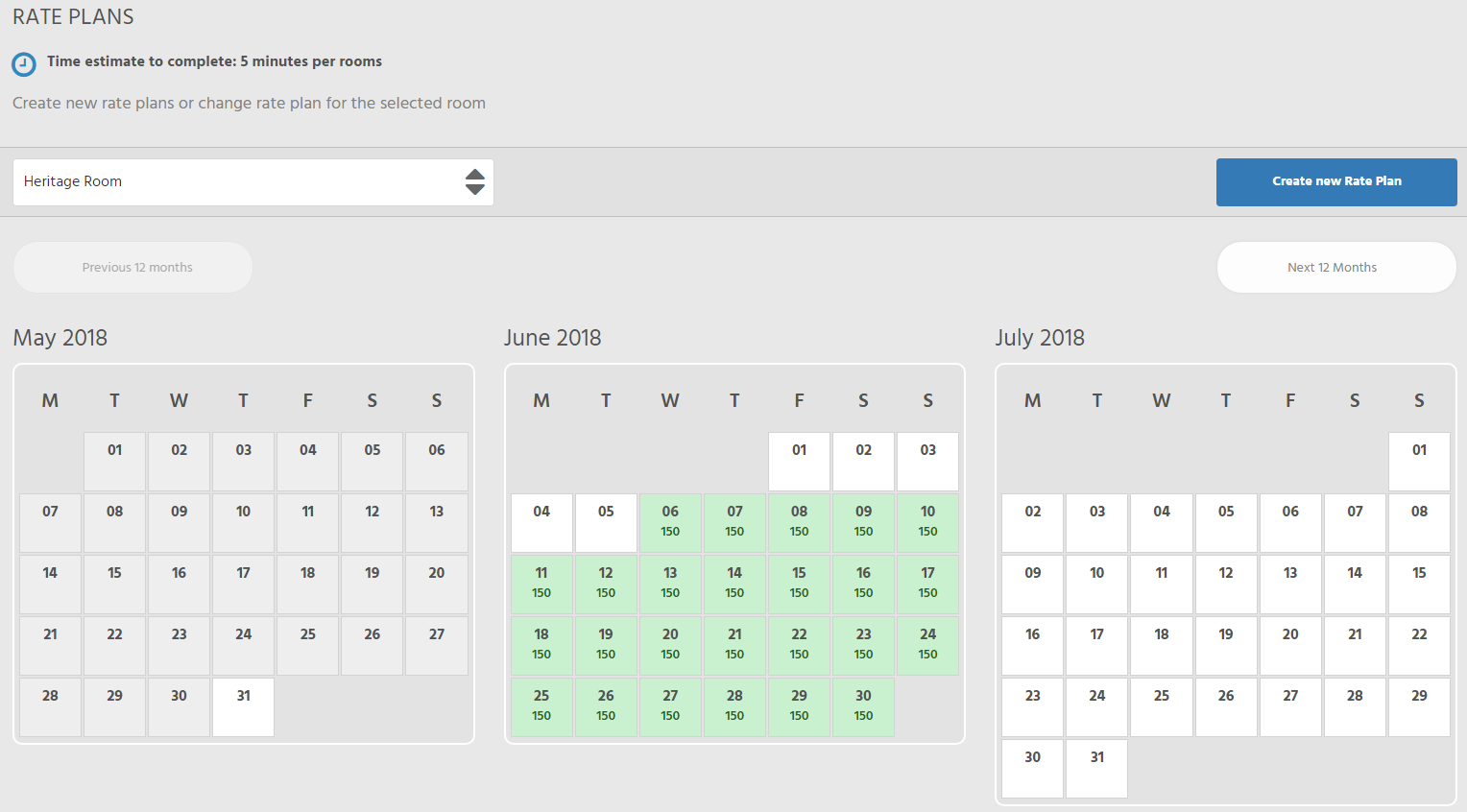Choose June 15 rate cell
The image size is (1467, 812).
(800, 585)
